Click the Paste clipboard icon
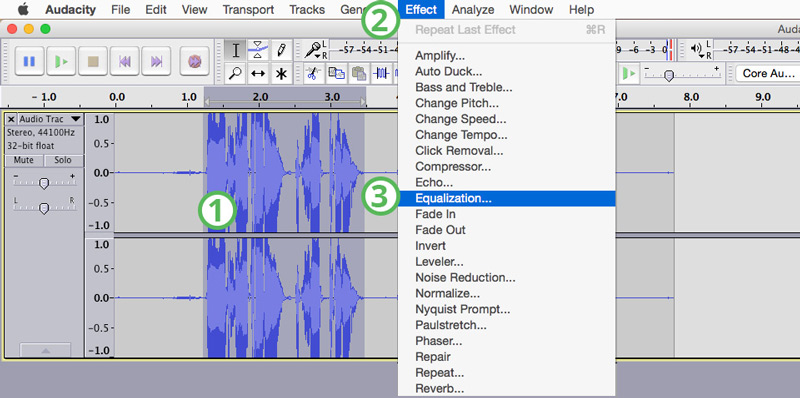This screenshot has height=398, width=800. pyautogui.click(x=359, y=73)
